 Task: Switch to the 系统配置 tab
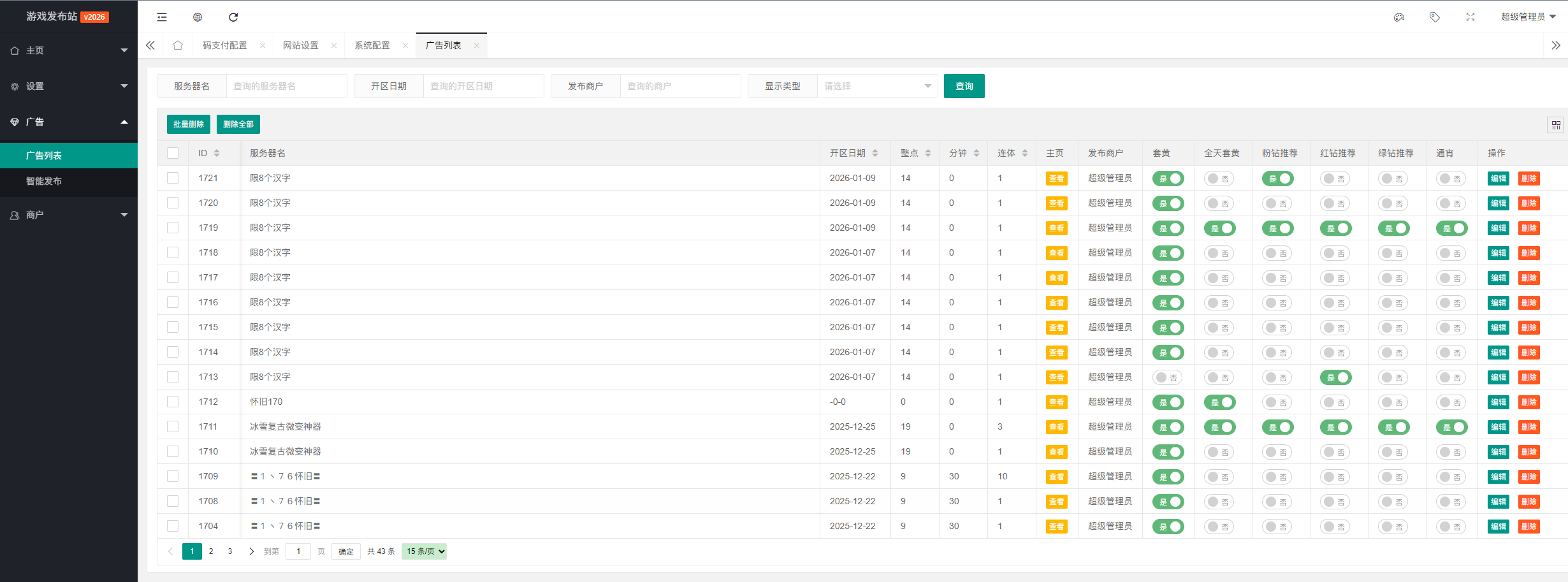(372, 45)
